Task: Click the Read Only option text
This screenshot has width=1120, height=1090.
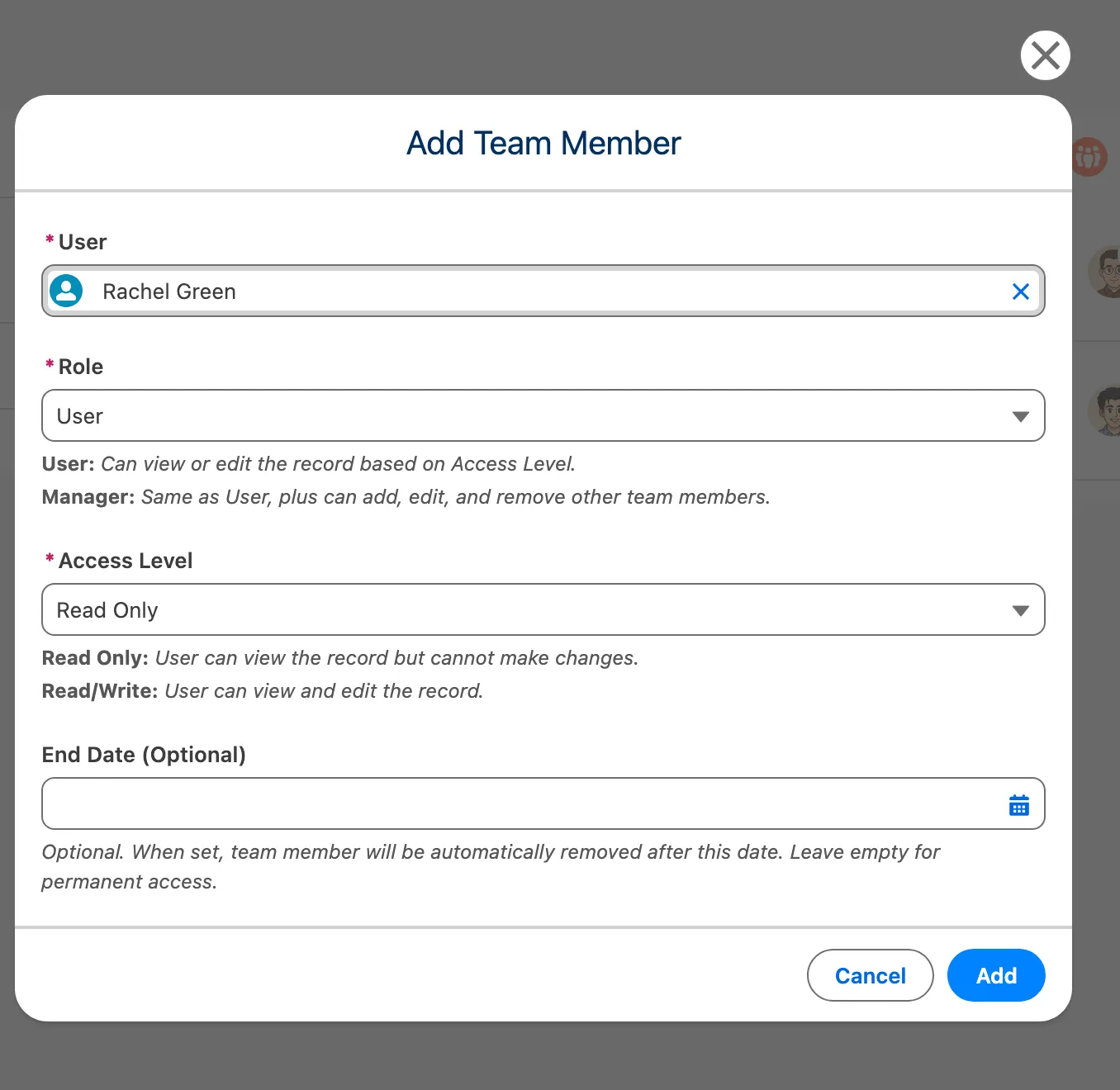Action: (x=107, y=609)
